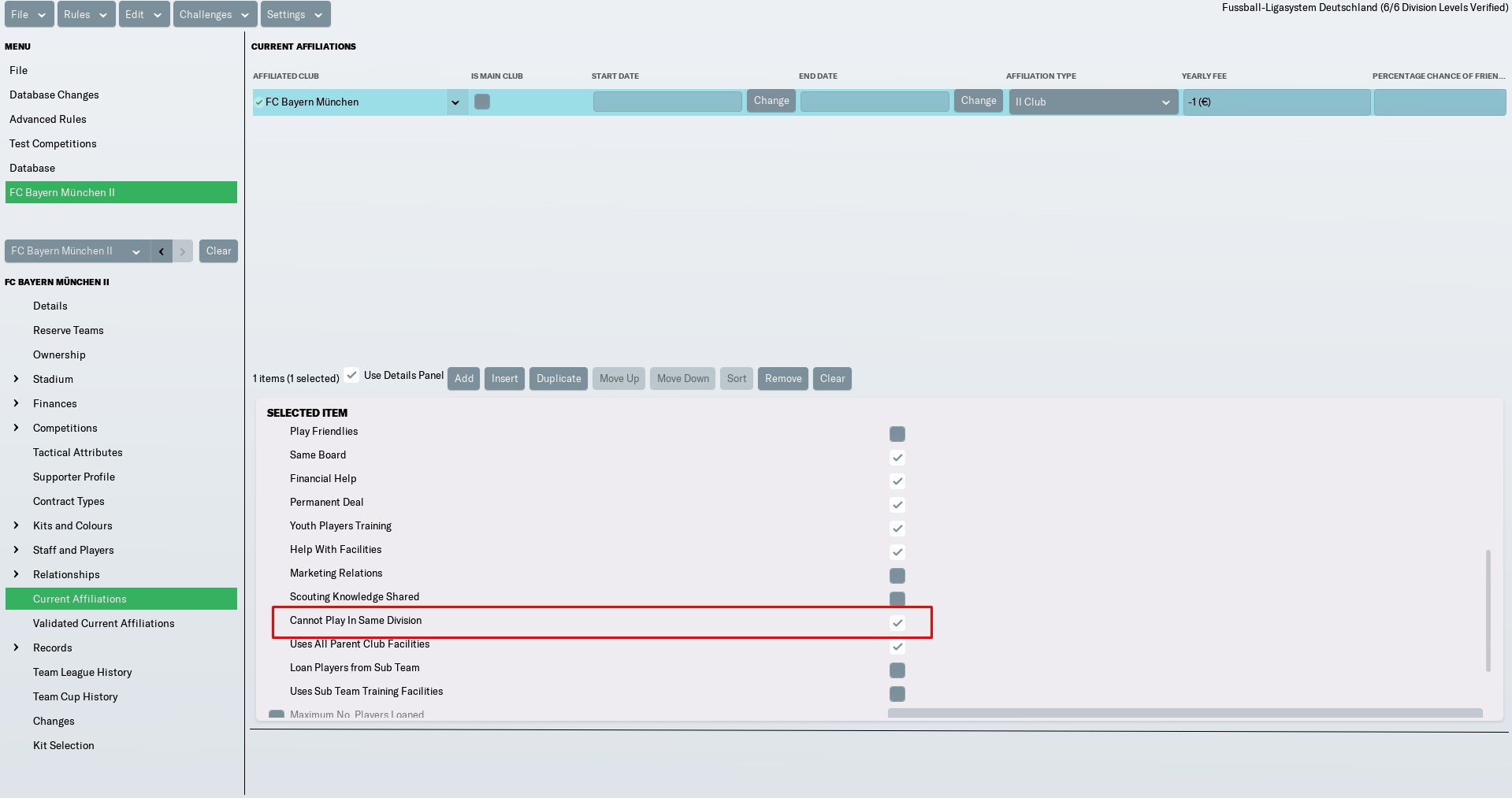Toggle Use Details Panel checkbox

pyautogui.click(x=351, y=375)
